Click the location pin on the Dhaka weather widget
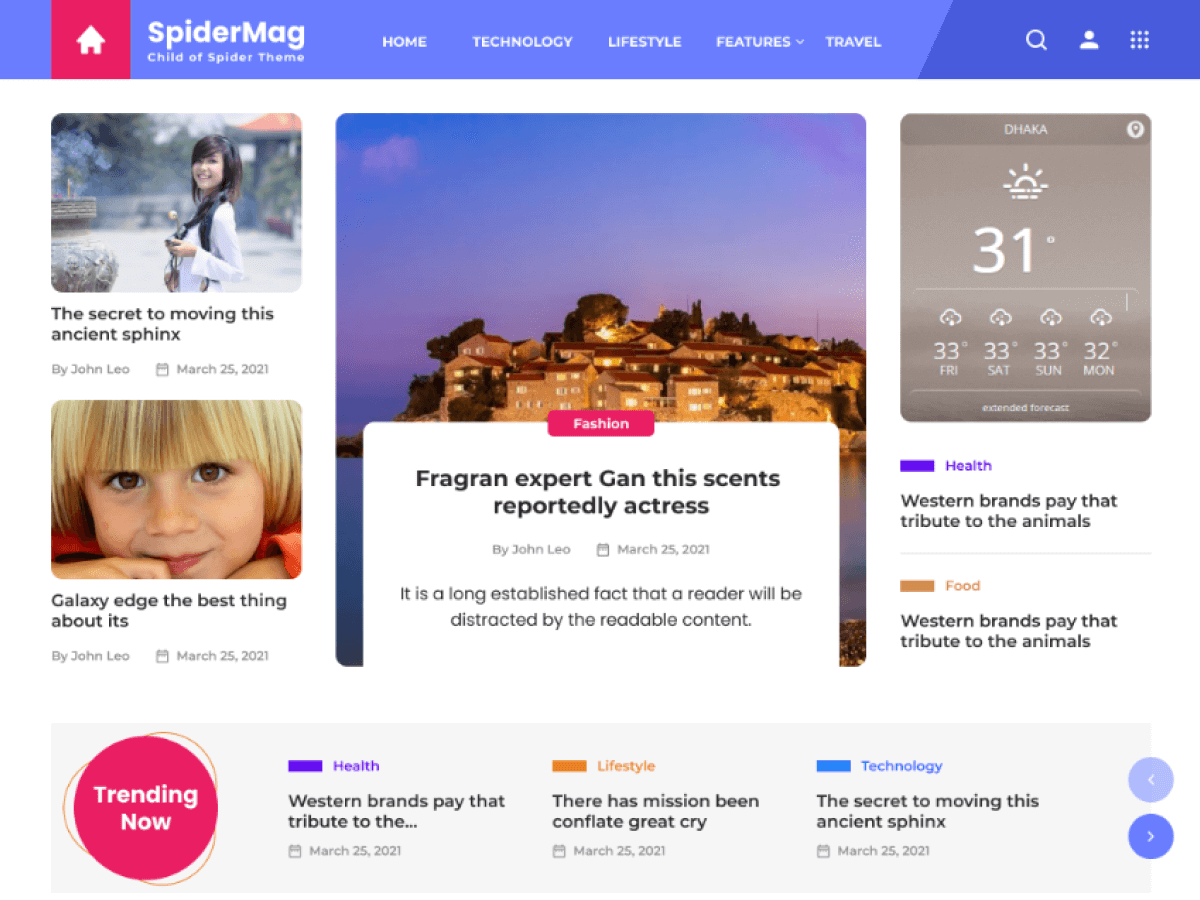The image size is (1200, 900). click(1135, 129)
